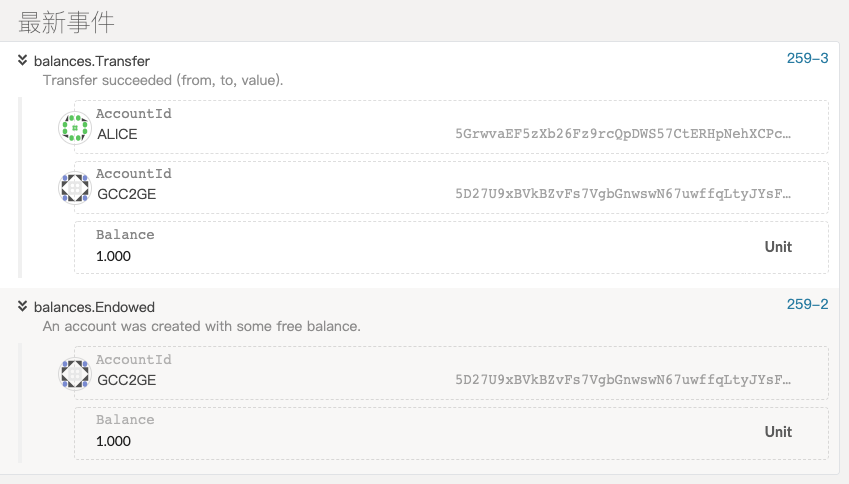Select GCC2GE's address in the Endowed event
The width and height of the screenshot is (849, 484).
pos(623,380)
